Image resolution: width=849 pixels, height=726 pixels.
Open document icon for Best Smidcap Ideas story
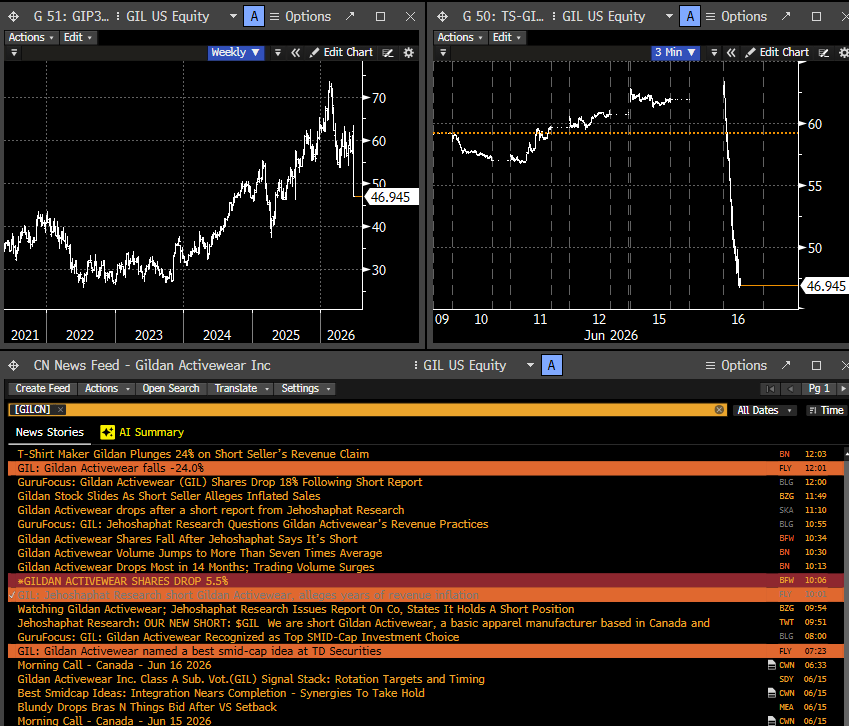coord(772,693)
